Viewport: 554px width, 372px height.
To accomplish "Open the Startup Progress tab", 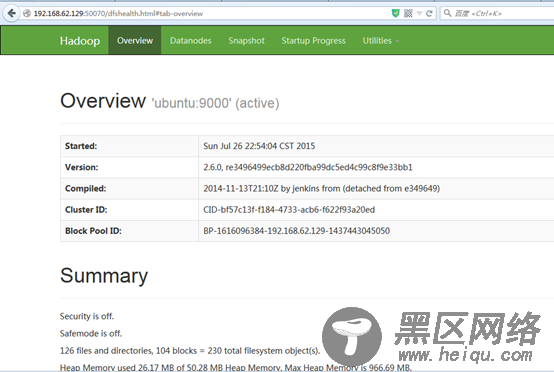I will [x=313, y=41].
